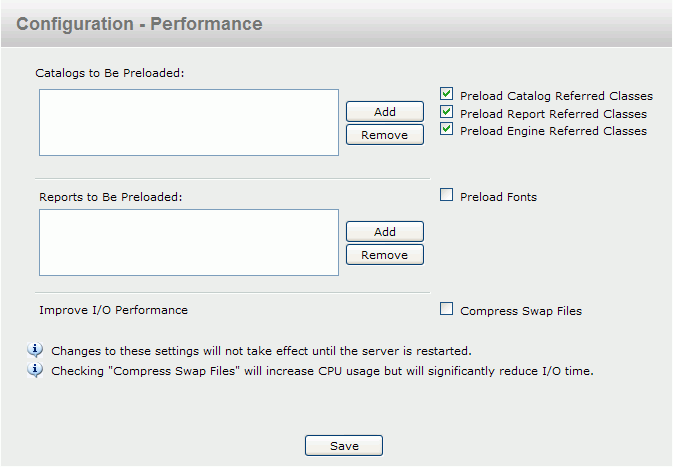The height and width of the screenshot is (467, 673).
Task: Click the Configuration - Performance heading
Action: point(139,24)
